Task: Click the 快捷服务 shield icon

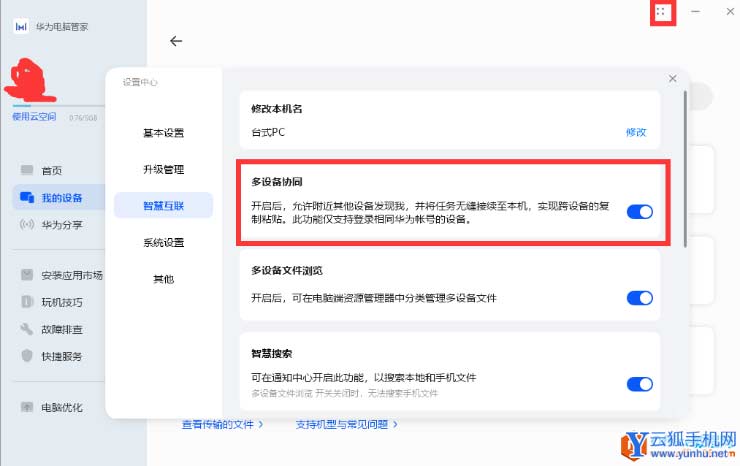Action: [27, 355]
